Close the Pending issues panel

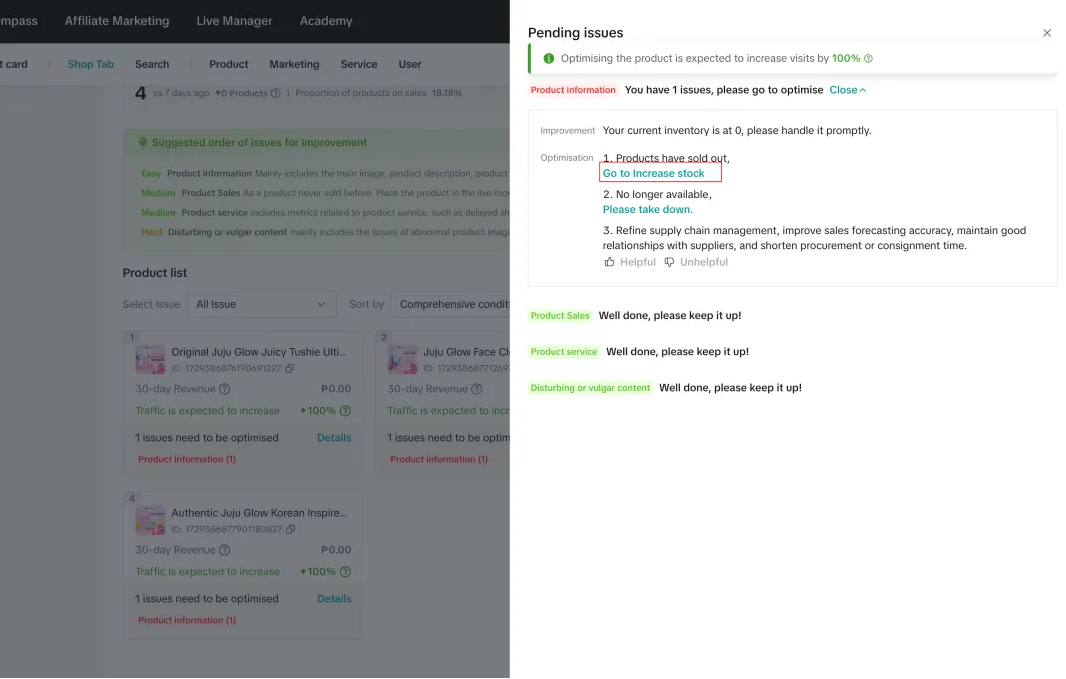click(1046, 33)
